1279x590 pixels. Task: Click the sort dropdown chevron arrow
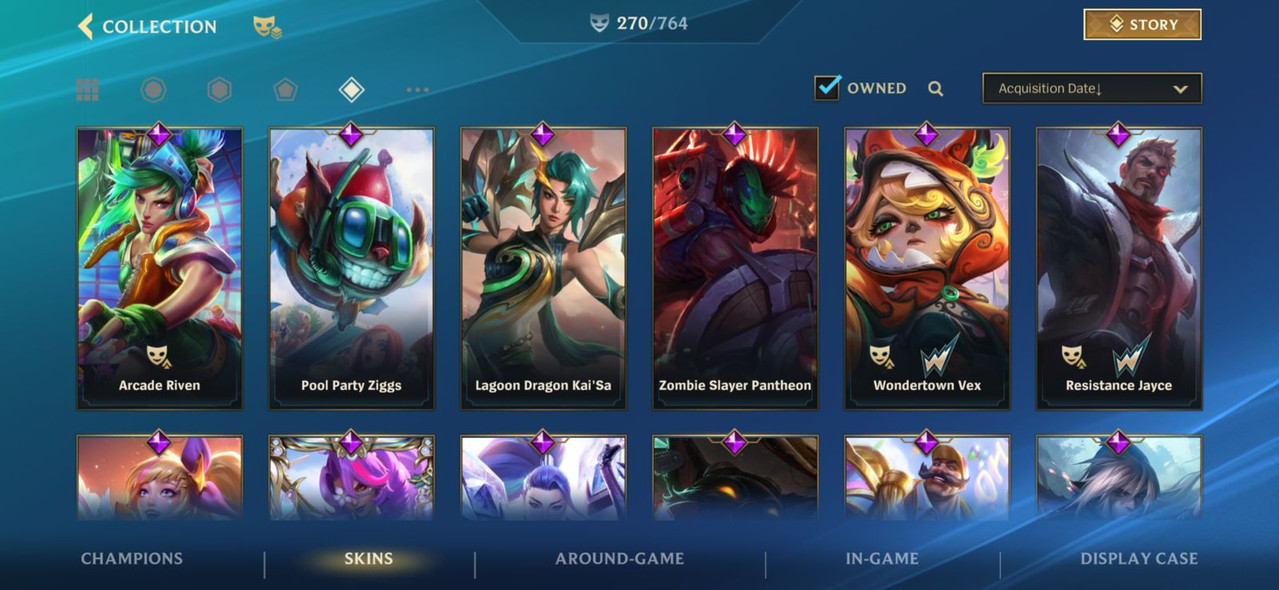click(1180, 89)
